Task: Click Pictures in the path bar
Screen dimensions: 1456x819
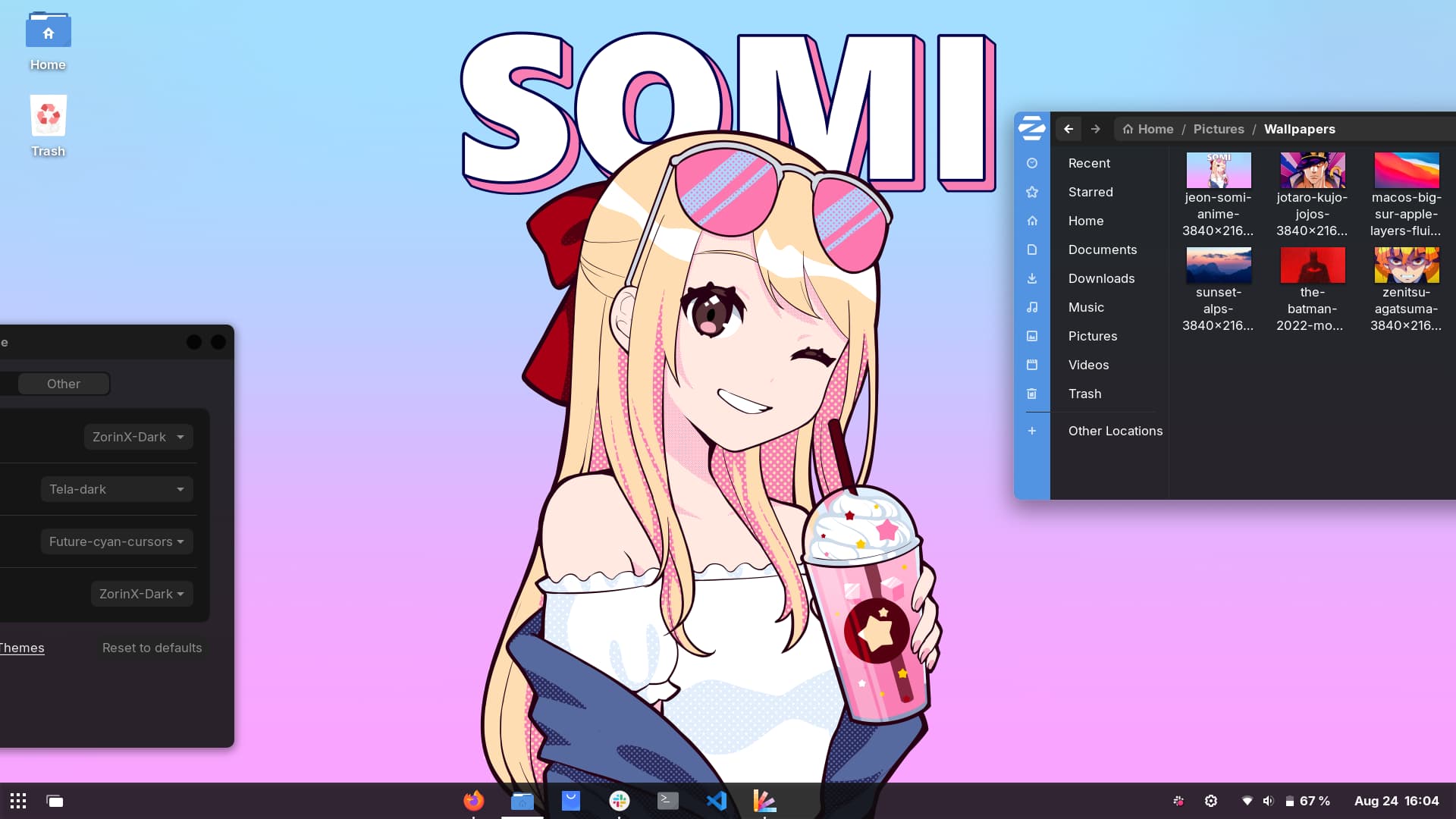Action: (x=1219, y=129)
